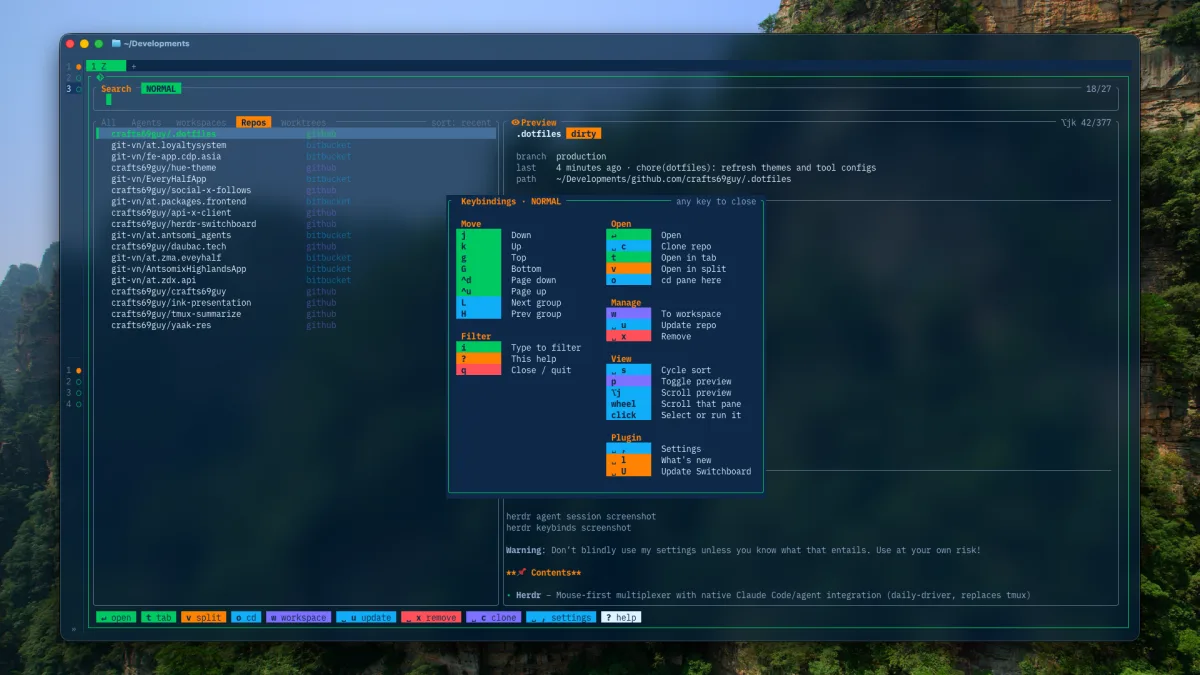This screenshot has width=1200, height=675.
Task: Click the NORMAL mode badge beside Search
Action: point(161,89)
